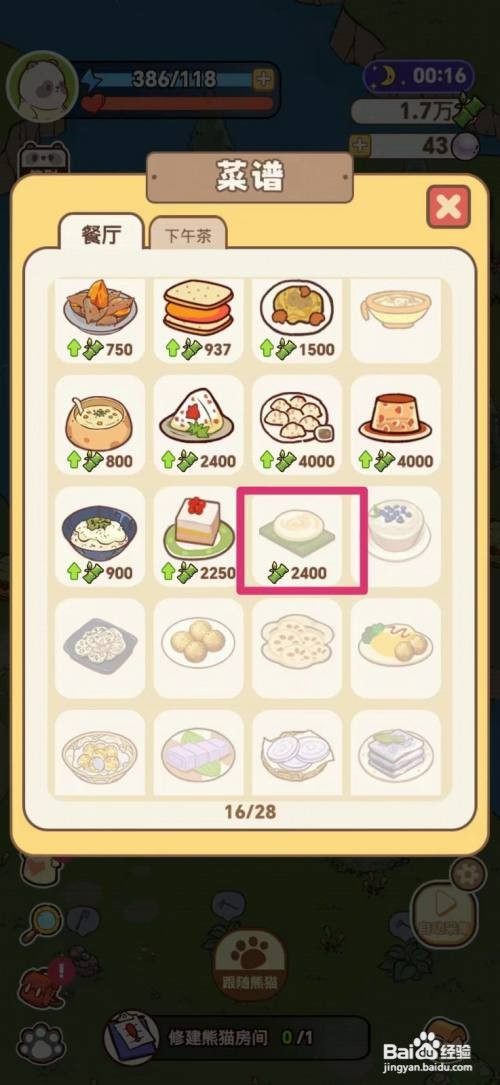The height and width of the screenshot is (1085, 500).
Task: Upgrade the curry rice dish (1500)
Action: point(297,320)
